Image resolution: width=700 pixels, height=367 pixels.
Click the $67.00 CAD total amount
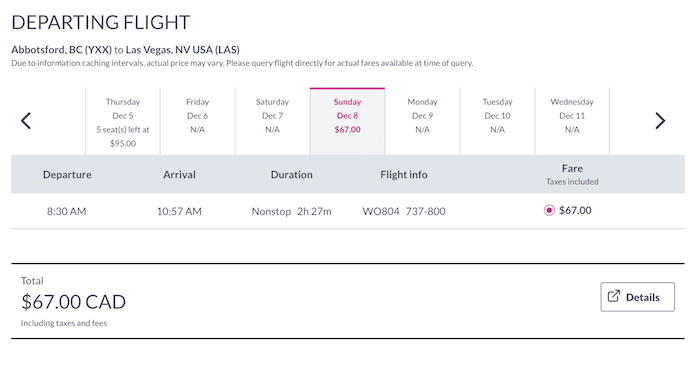[x=73, y=302]
